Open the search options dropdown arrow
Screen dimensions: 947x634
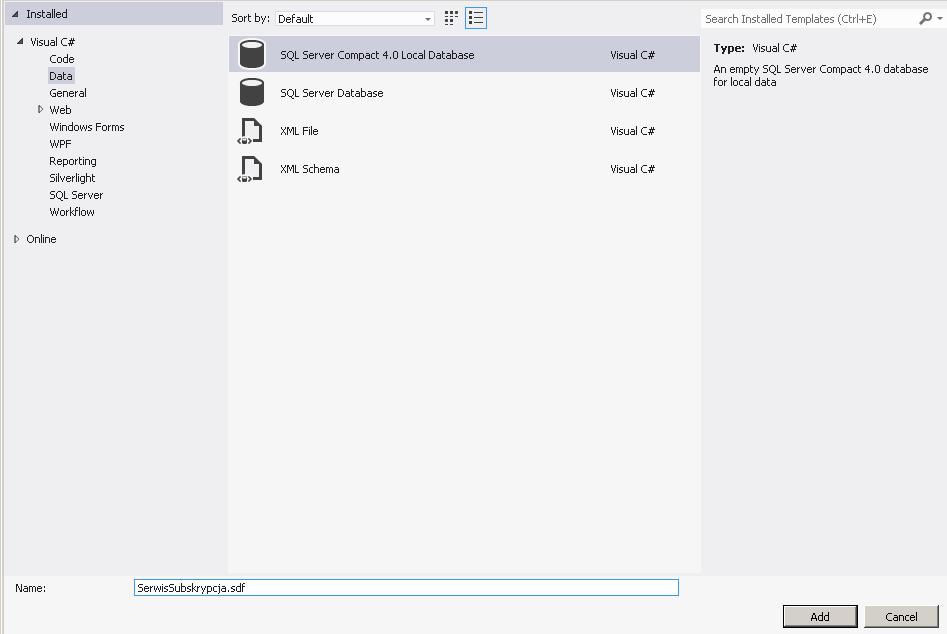(940, 19)
